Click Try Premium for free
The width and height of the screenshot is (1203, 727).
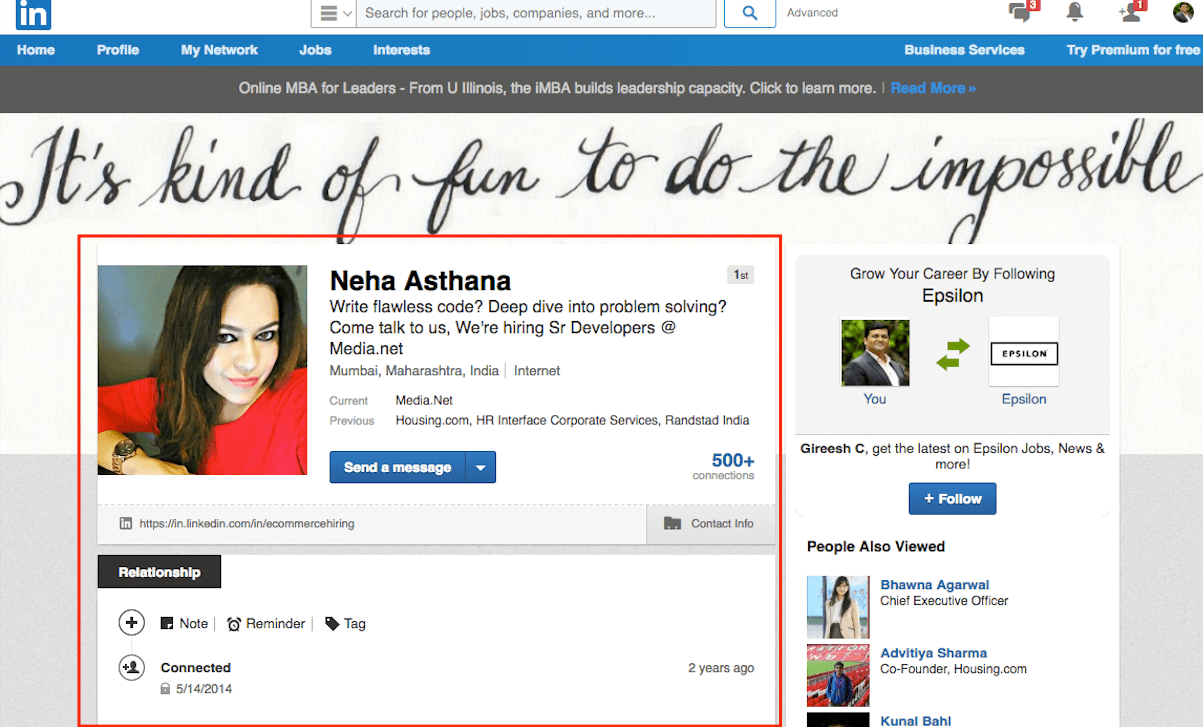1132,50
